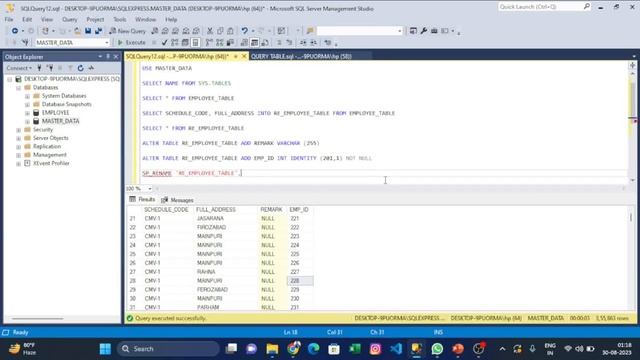Viewport: 640px width, 360px height.
Task: Click the Open File folder icon
Action: [x=77, y=31]
